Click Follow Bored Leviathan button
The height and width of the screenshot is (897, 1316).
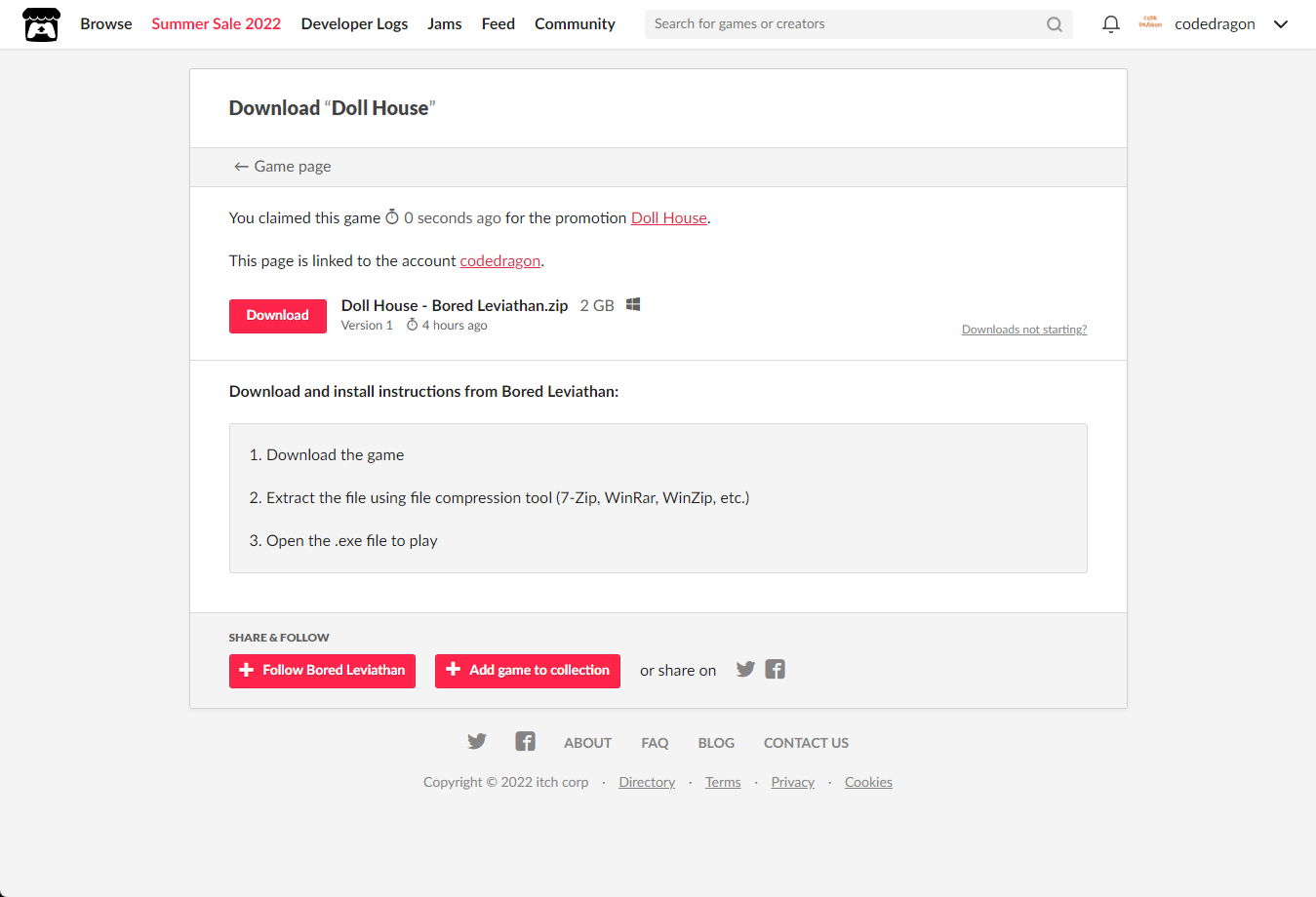[322, 671]
